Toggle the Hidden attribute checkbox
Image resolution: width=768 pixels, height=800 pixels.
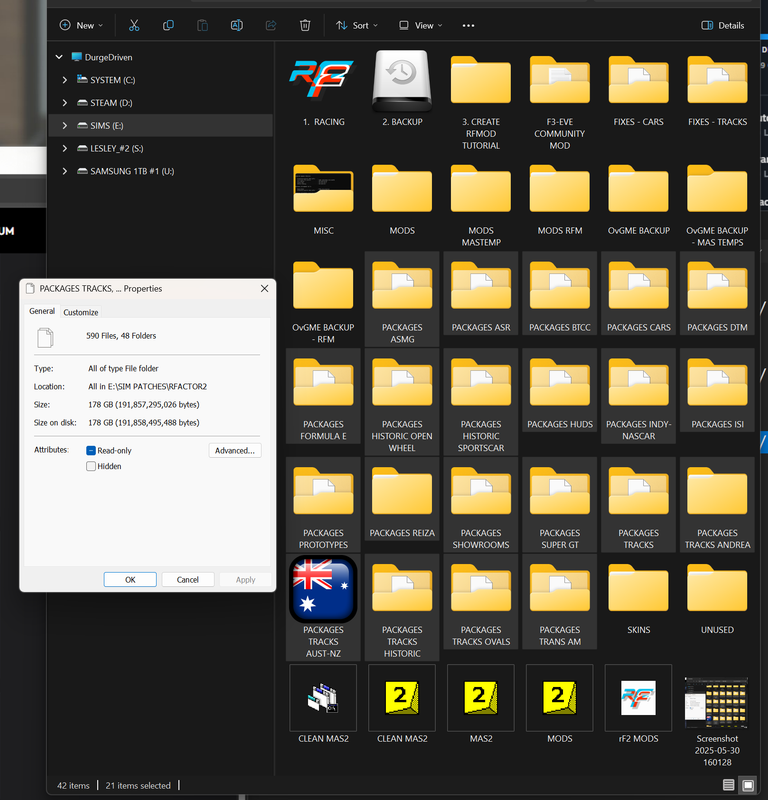91,466
